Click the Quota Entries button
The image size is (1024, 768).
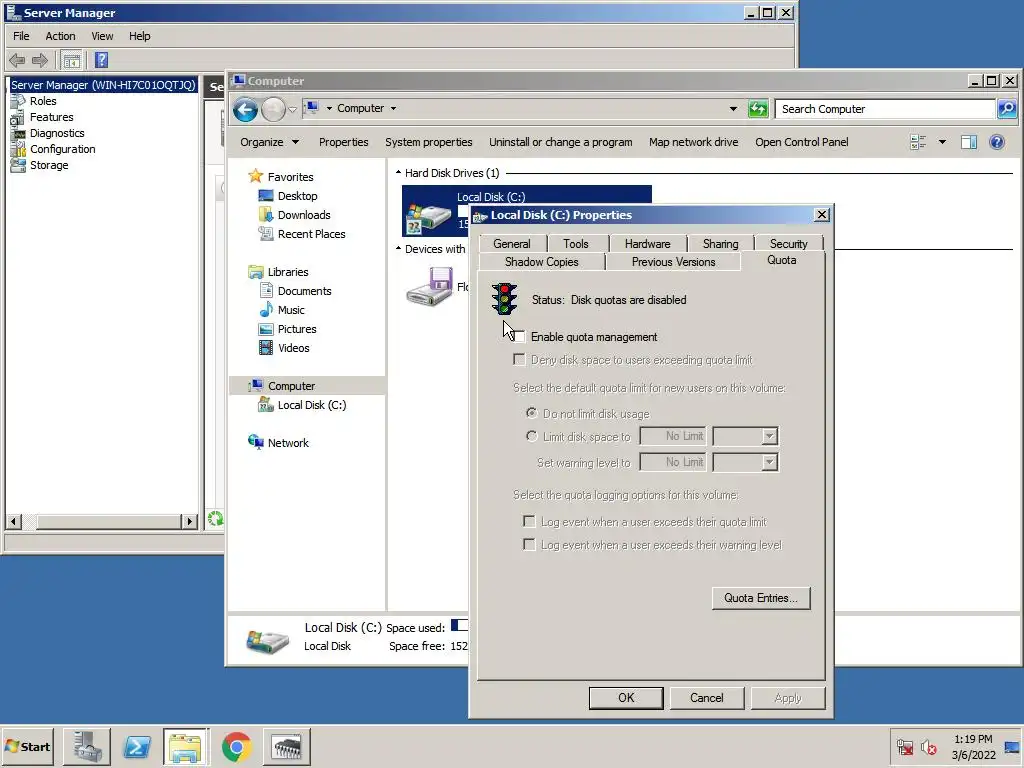click(x=761, y=598)
